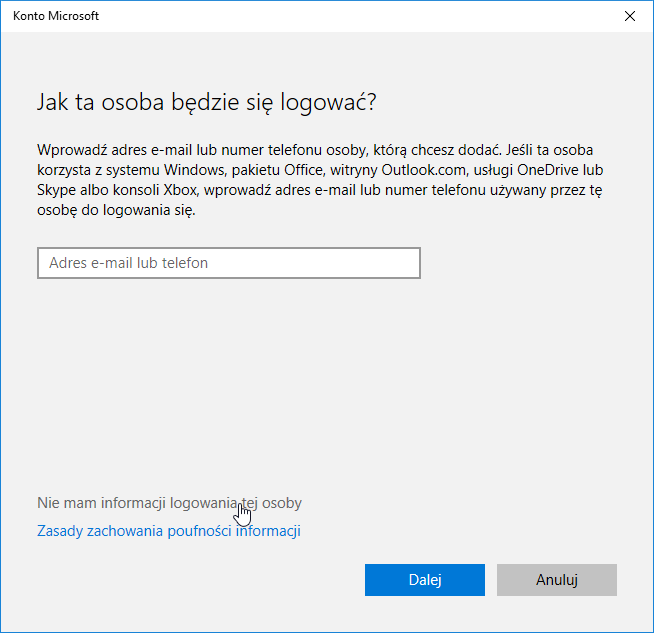Click the paragraph starting 'Wprowadź adres e-mail'
654x633 pixels.
pyautogui.click(x=320, y=180)
